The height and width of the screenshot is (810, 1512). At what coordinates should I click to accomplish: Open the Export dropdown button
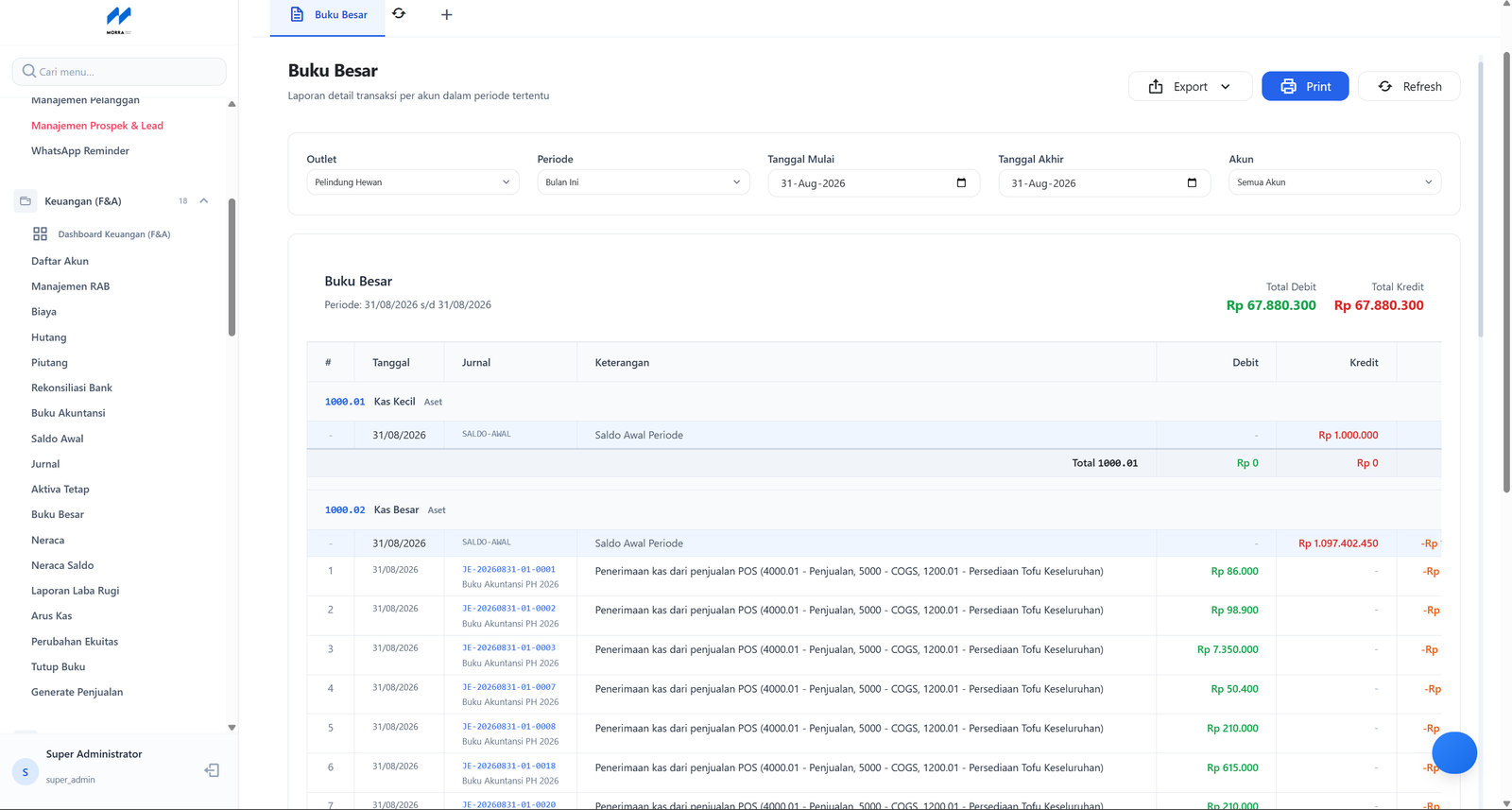click(x=1190, y=86)
